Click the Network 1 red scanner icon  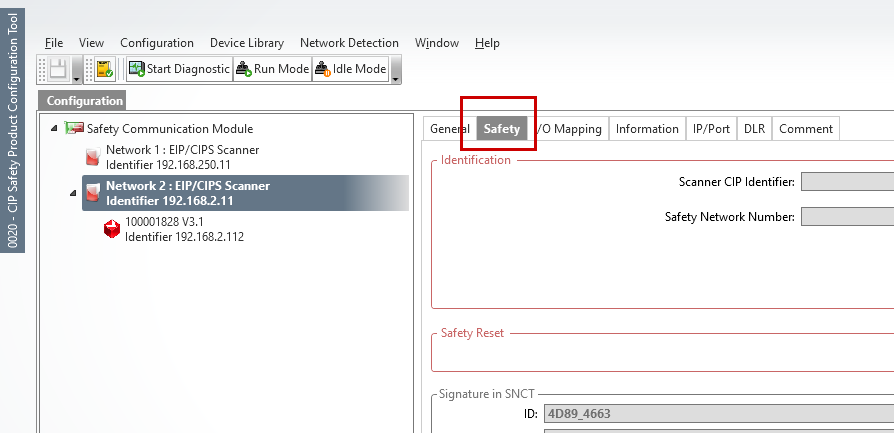pyautogui.click(x=93, y=157)
